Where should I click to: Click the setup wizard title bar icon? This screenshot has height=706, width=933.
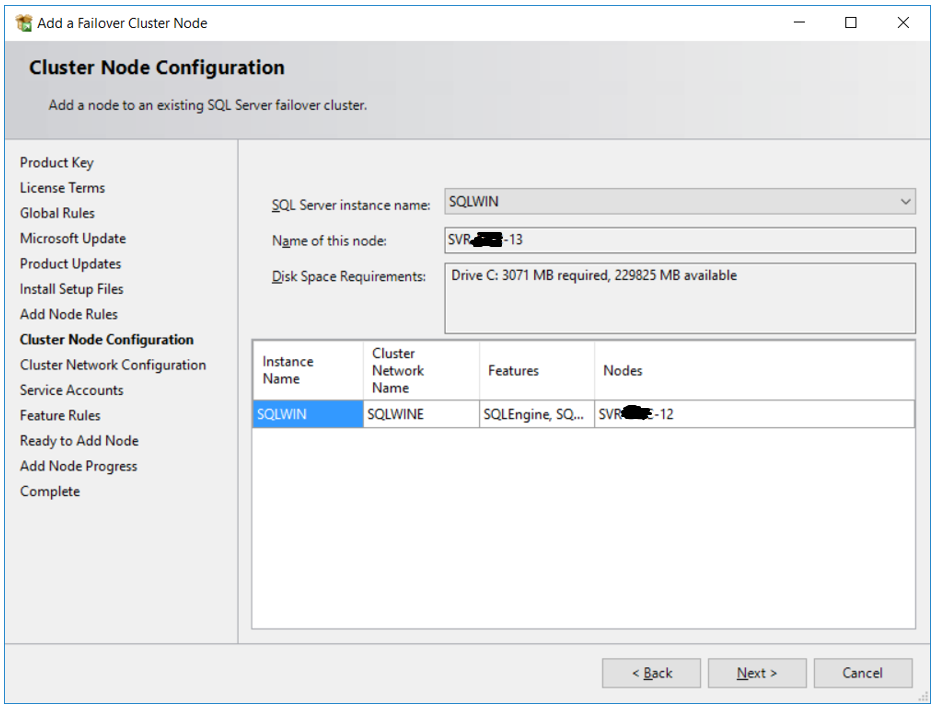click(24, 23)
